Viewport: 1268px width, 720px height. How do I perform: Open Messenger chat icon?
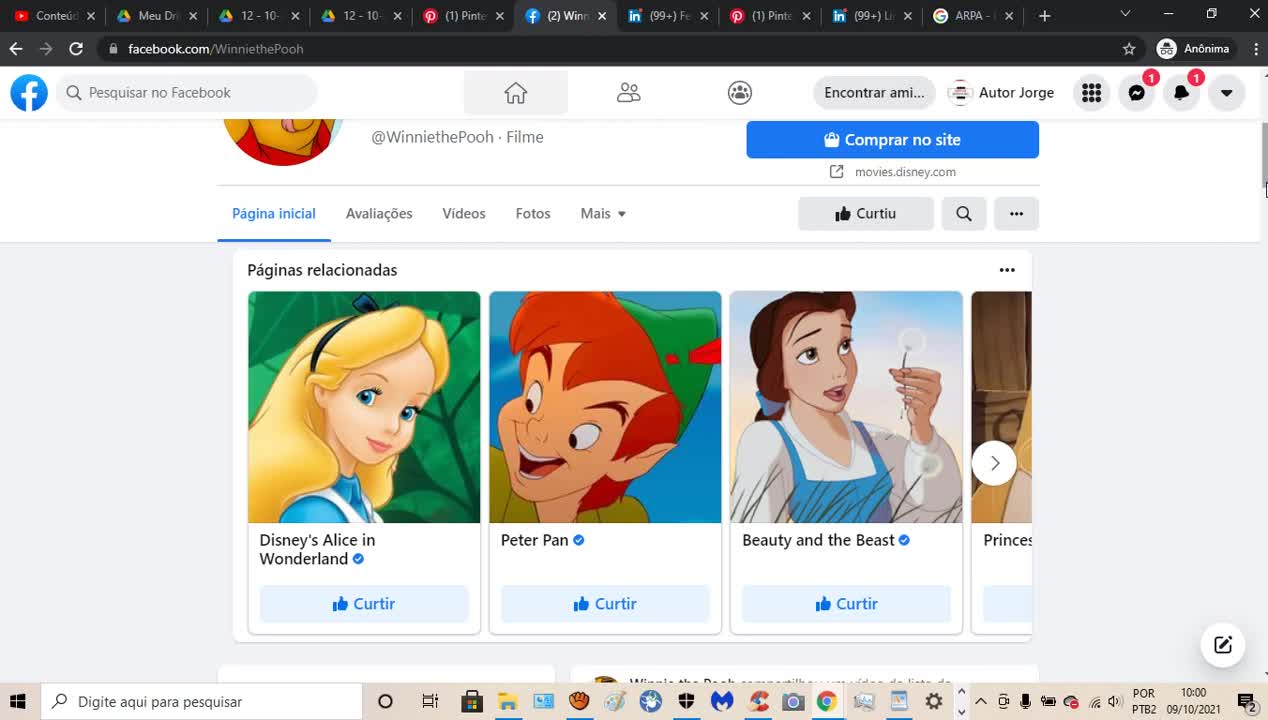[1136, 93]
